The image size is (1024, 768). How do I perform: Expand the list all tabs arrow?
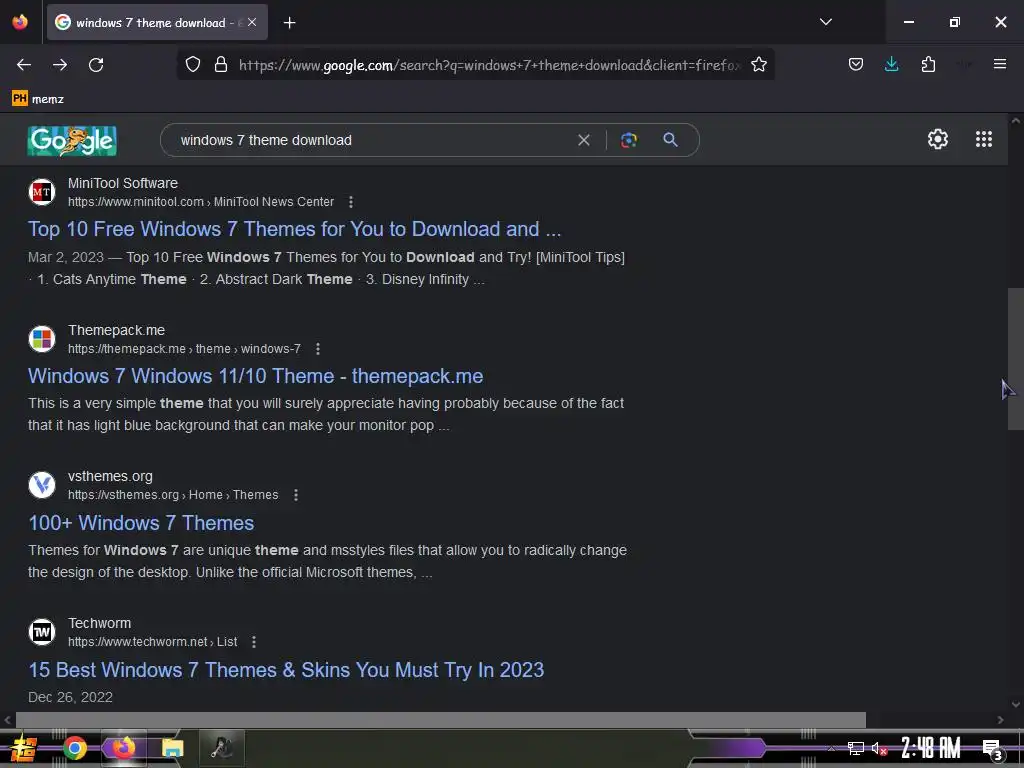(x=826, y=22)
